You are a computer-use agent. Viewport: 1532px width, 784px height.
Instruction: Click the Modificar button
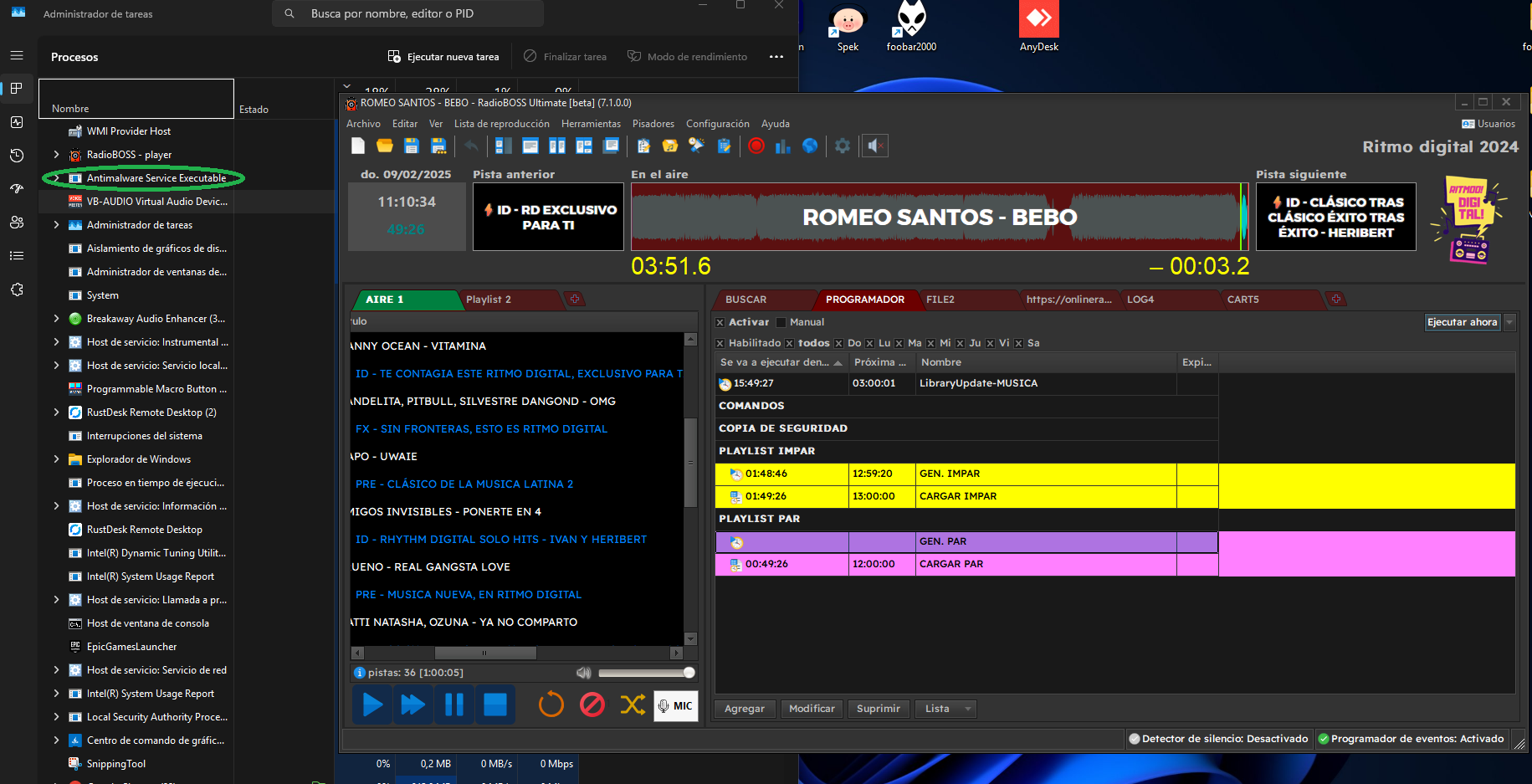pos(812,709)
